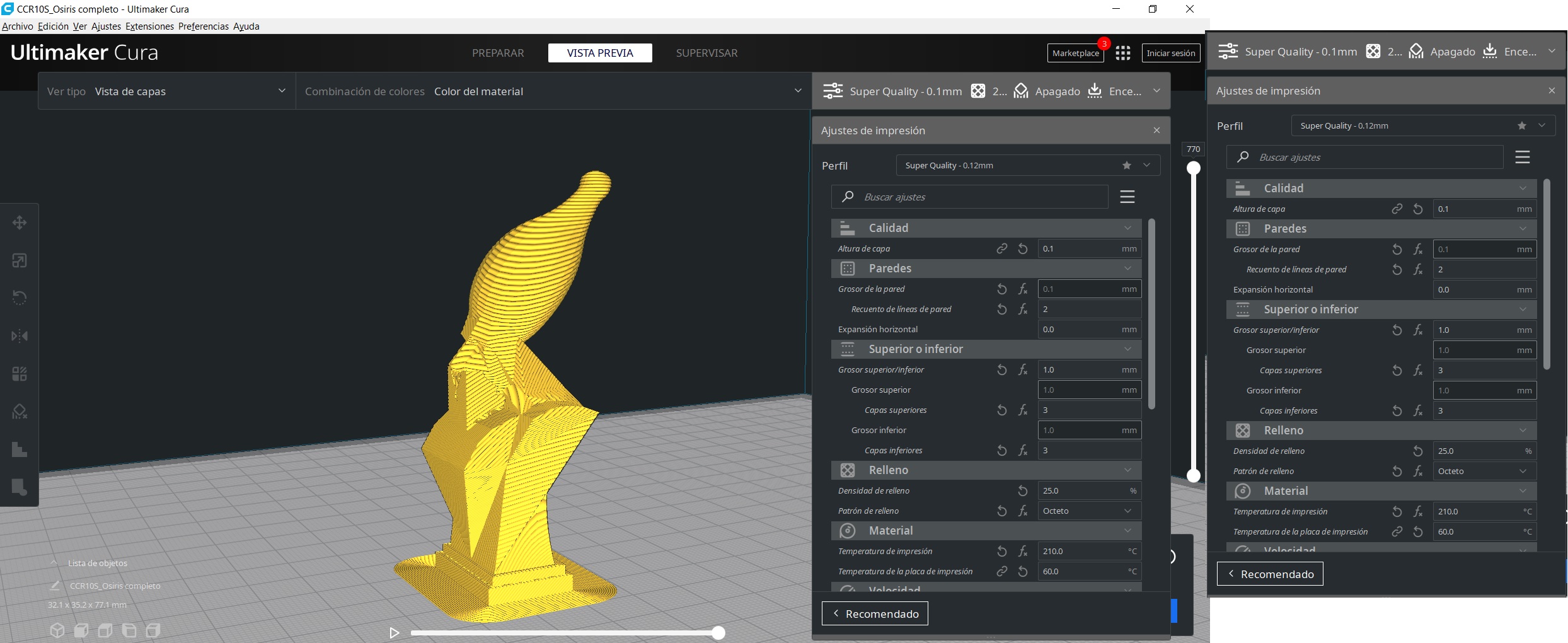Viewport: 1568px width, 643px height.
Task: Click fx icon for Temperatura de impresión, right-side panel
Action: pyautogui.click(x=1418, y=511)
